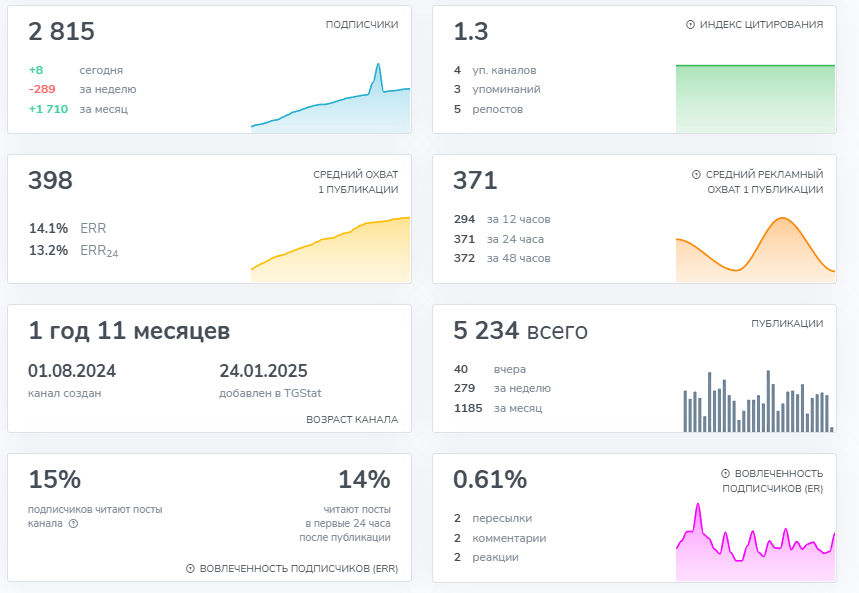Open the ПОДПИСЧИКИ card title

(362, 25)
